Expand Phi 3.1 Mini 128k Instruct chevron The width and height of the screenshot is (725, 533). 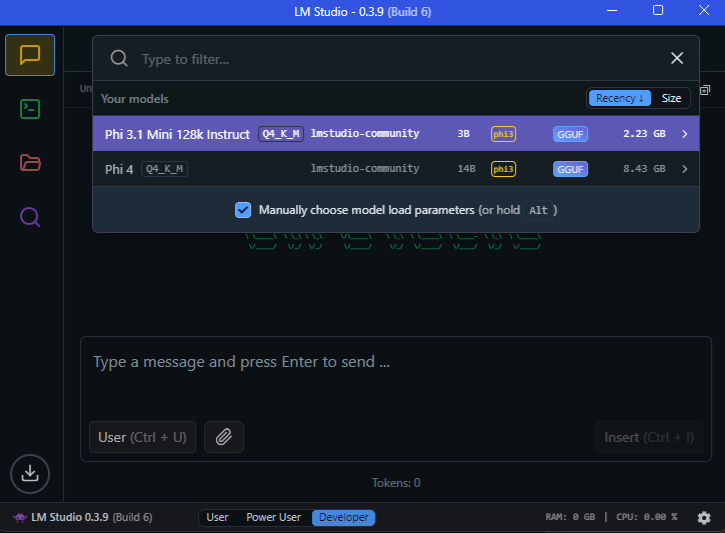click(685, 134)
